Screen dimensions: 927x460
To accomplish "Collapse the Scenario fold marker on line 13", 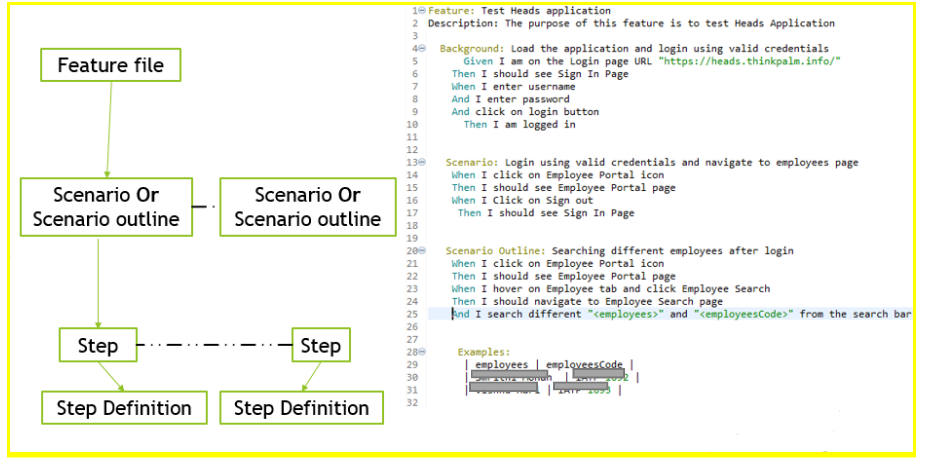I will pos(421,162).
